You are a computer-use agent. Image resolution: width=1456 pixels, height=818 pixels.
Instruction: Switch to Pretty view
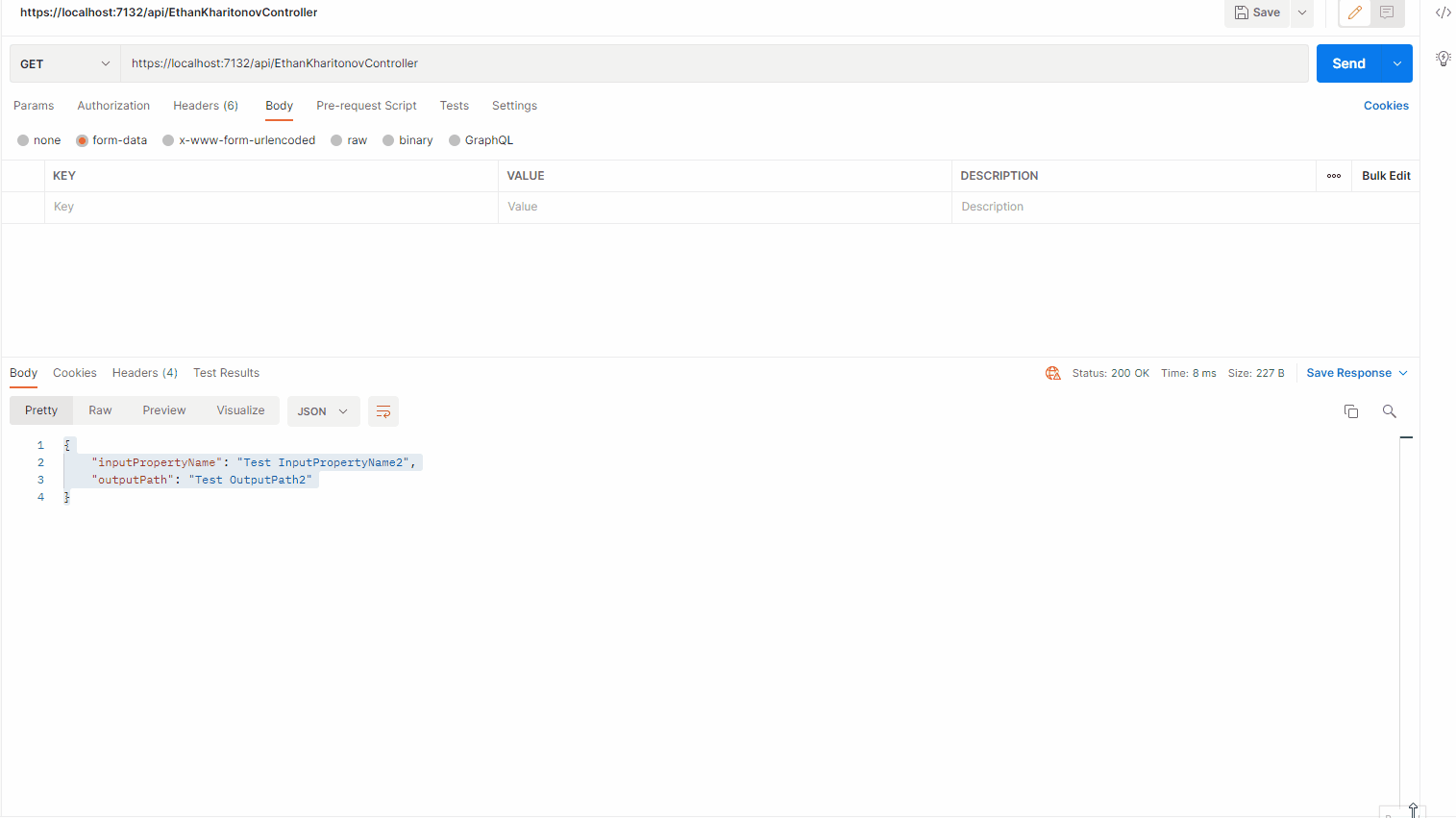(x=41, y=410)
